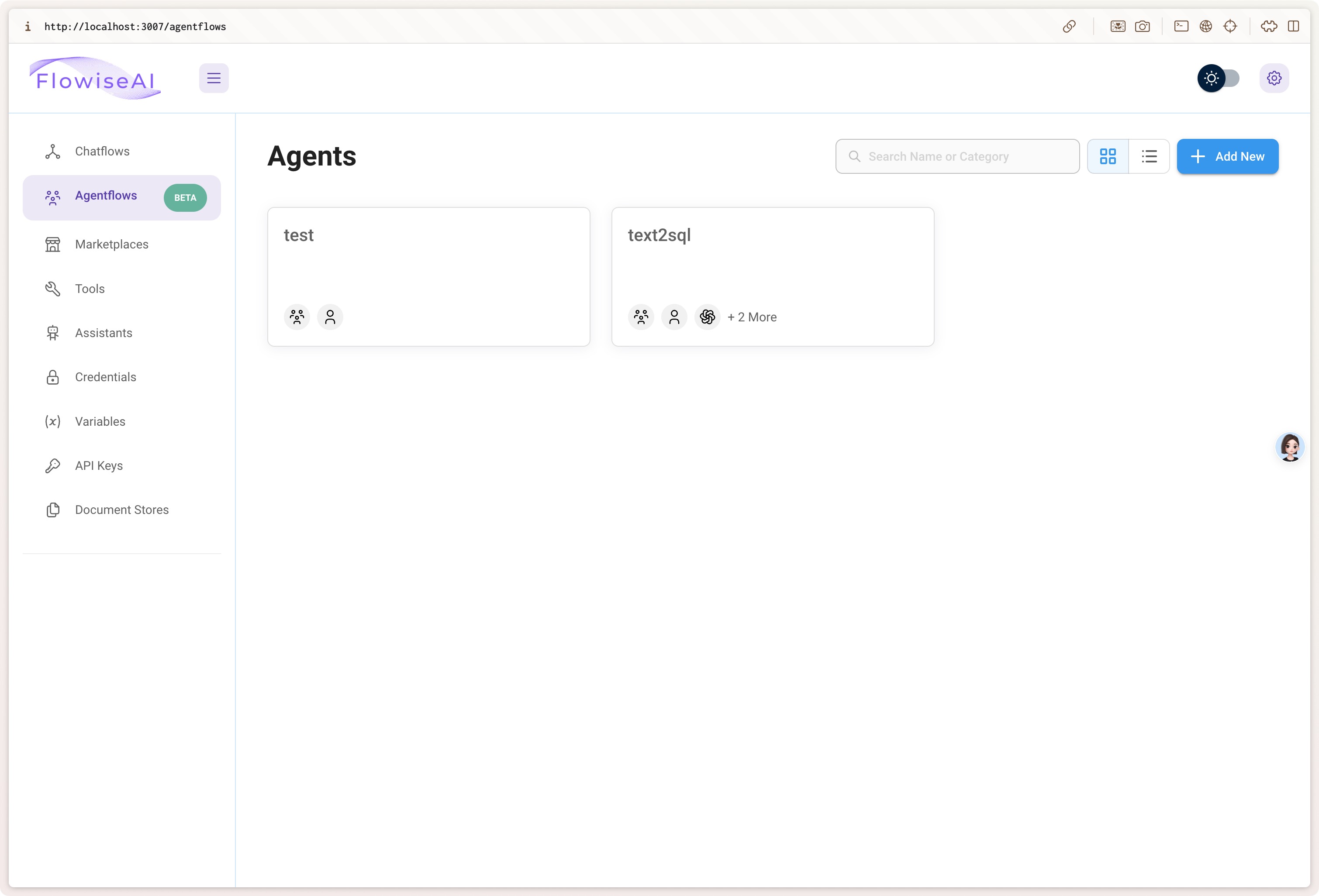The width and height of the screenshot is (1319, 896).
Task: Switch to card grid view
Action: [1107, 156]
